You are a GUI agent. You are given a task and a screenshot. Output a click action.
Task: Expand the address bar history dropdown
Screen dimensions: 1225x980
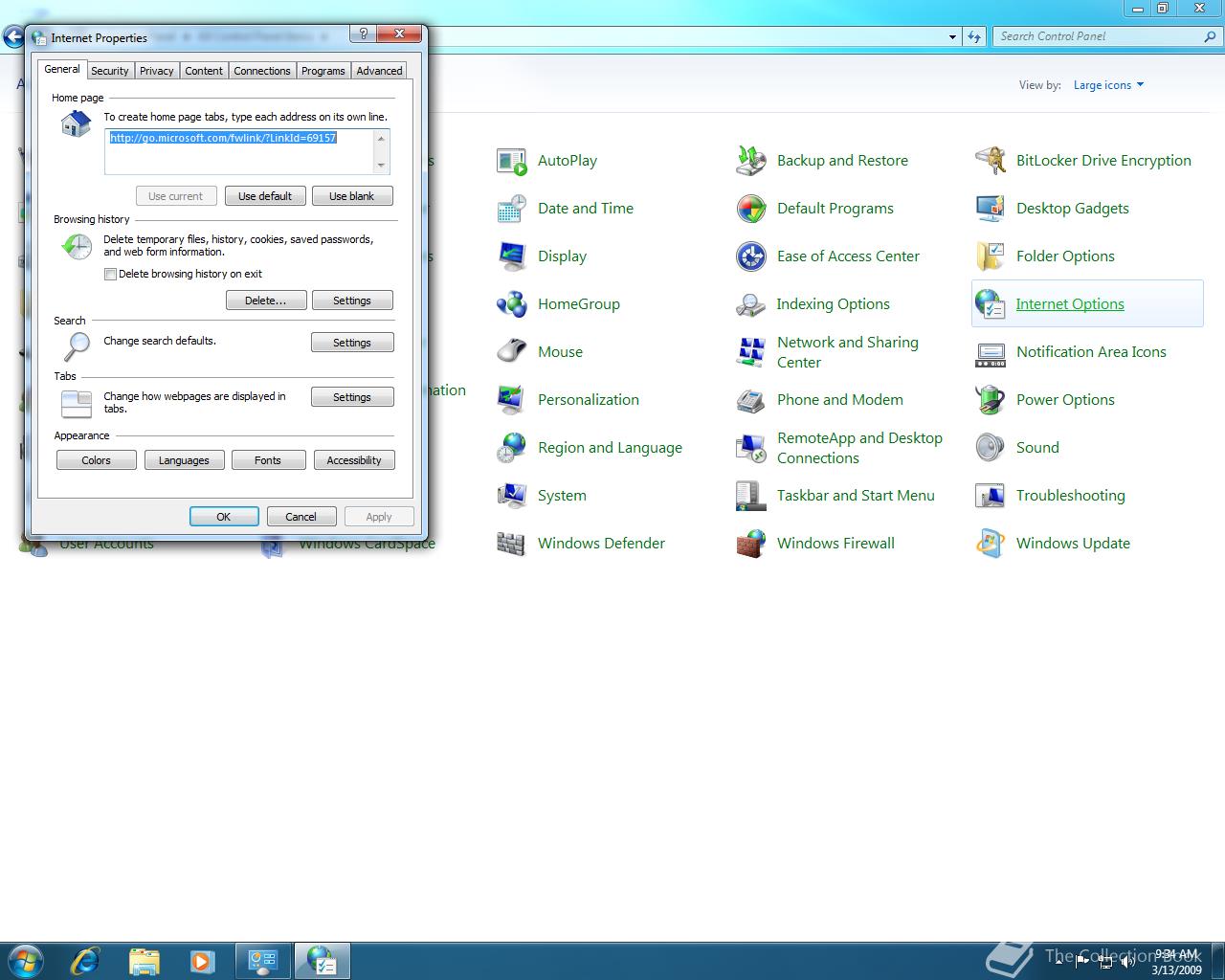click(952, 37)
